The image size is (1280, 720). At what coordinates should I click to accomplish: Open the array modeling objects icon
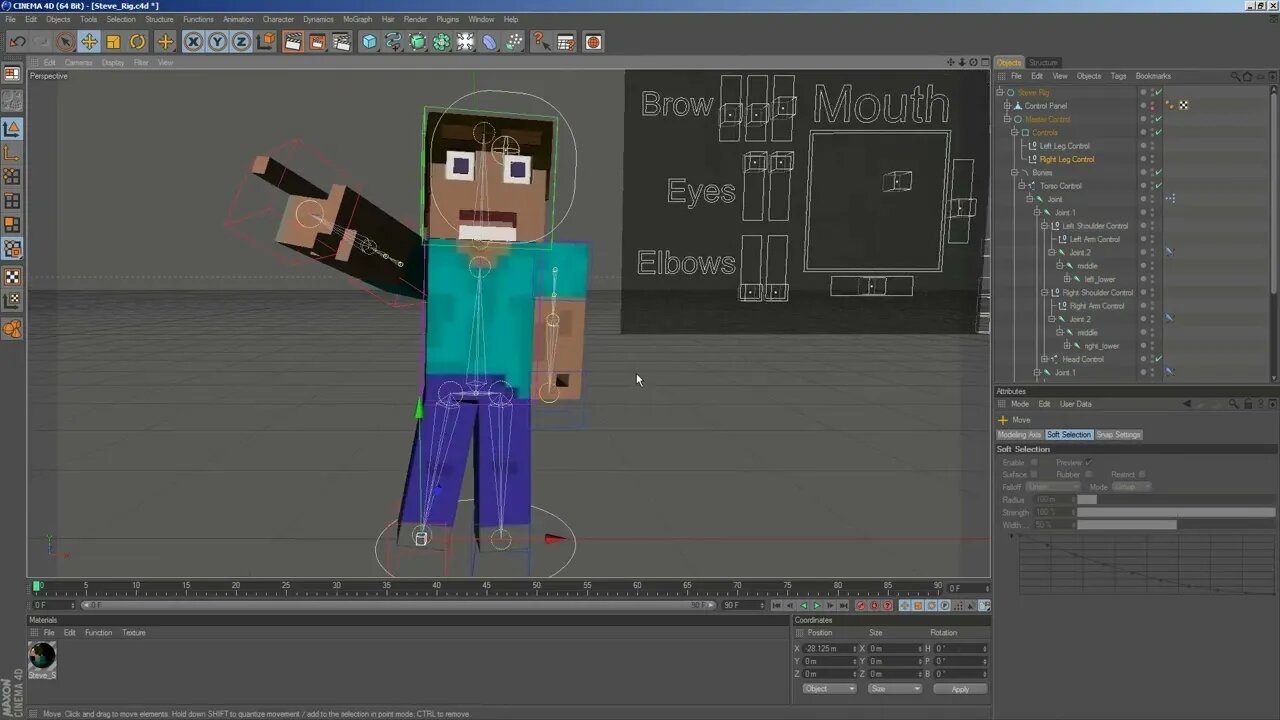[x=442, y=42]
